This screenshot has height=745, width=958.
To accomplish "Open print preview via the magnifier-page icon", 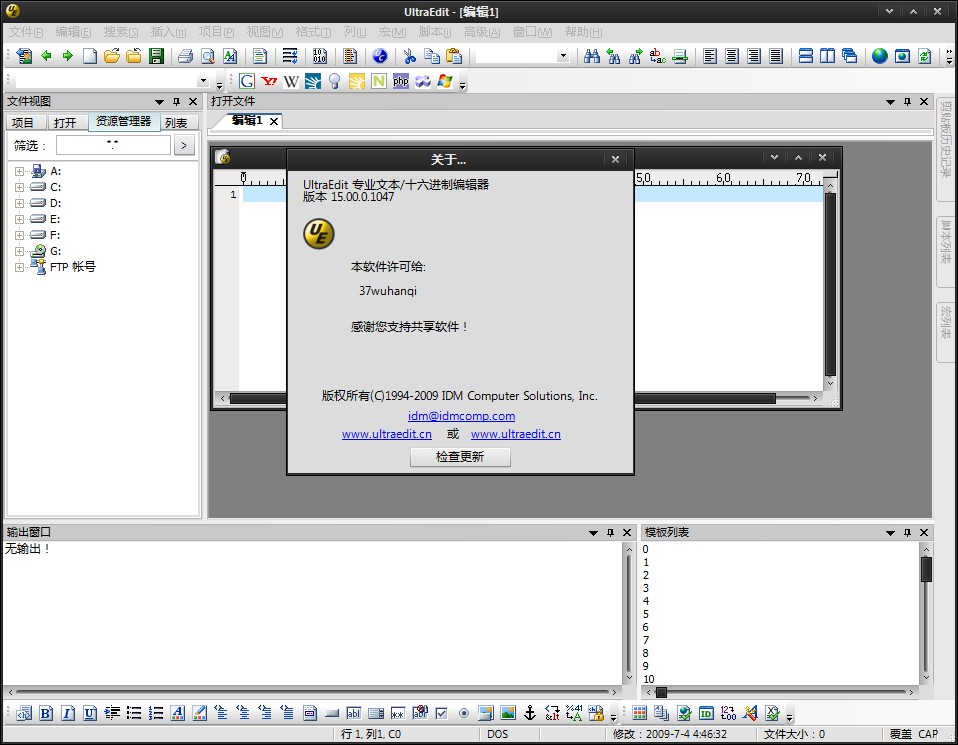I will [208, 56].
